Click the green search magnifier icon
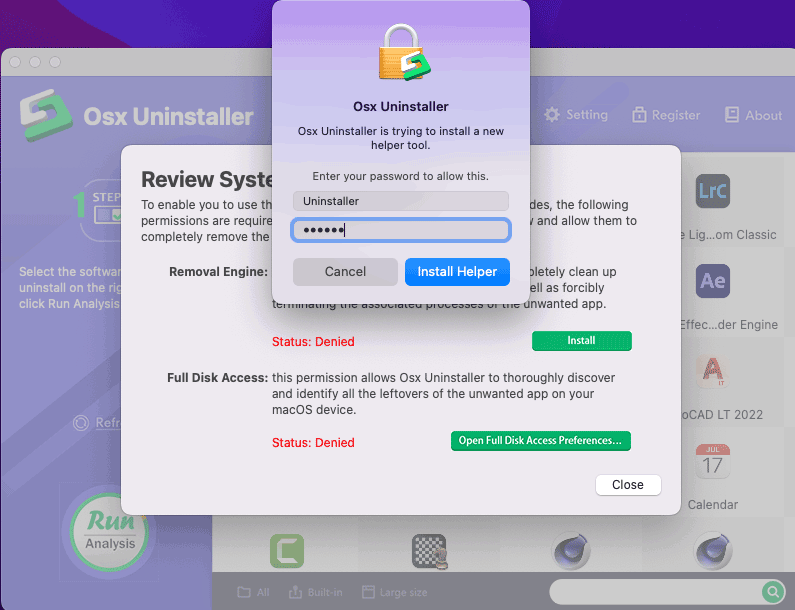The image size is (795, 610). (x=772, y=591)
